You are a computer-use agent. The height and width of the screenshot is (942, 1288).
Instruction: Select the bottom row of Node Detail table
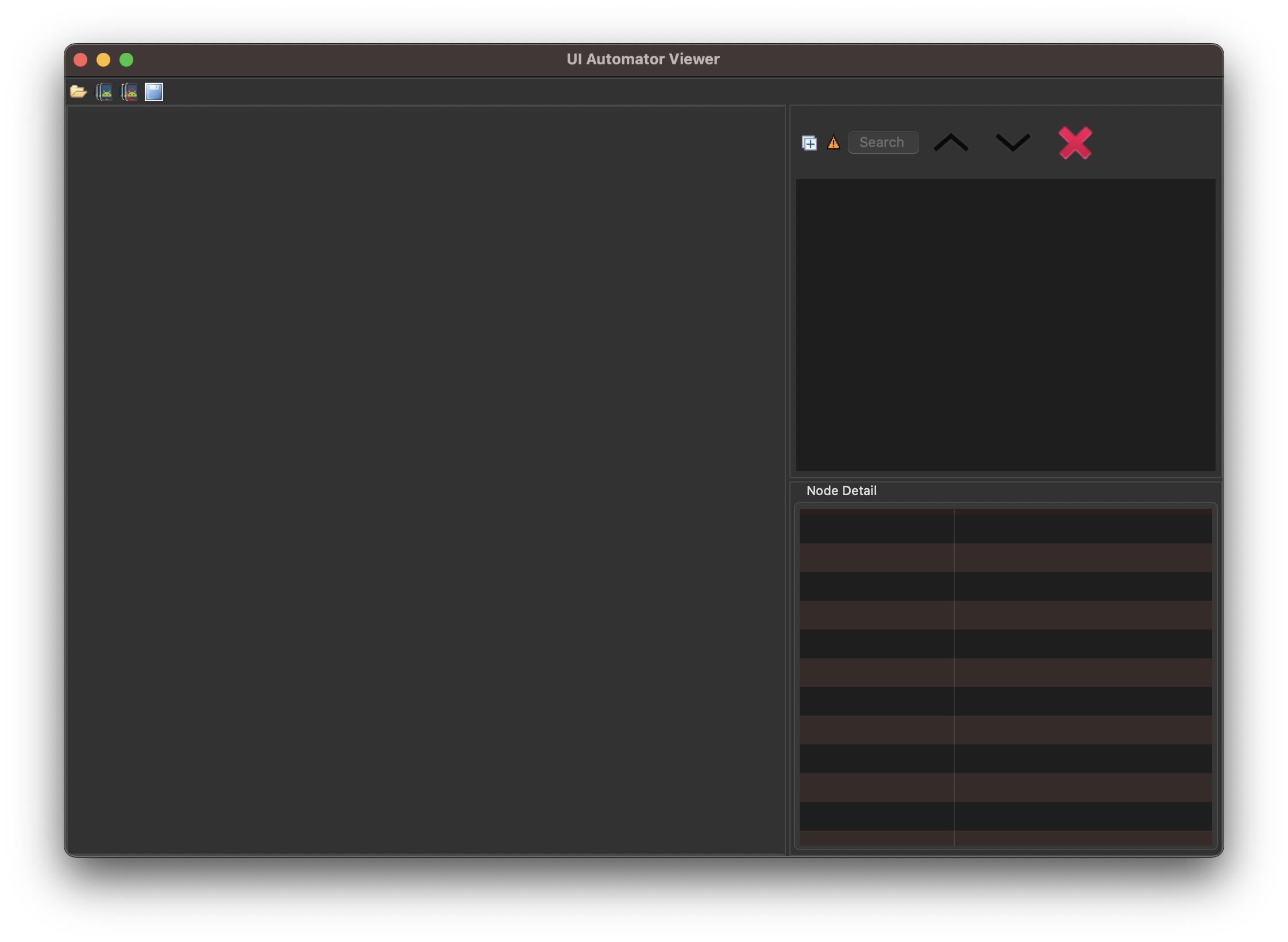point(1005,837)
